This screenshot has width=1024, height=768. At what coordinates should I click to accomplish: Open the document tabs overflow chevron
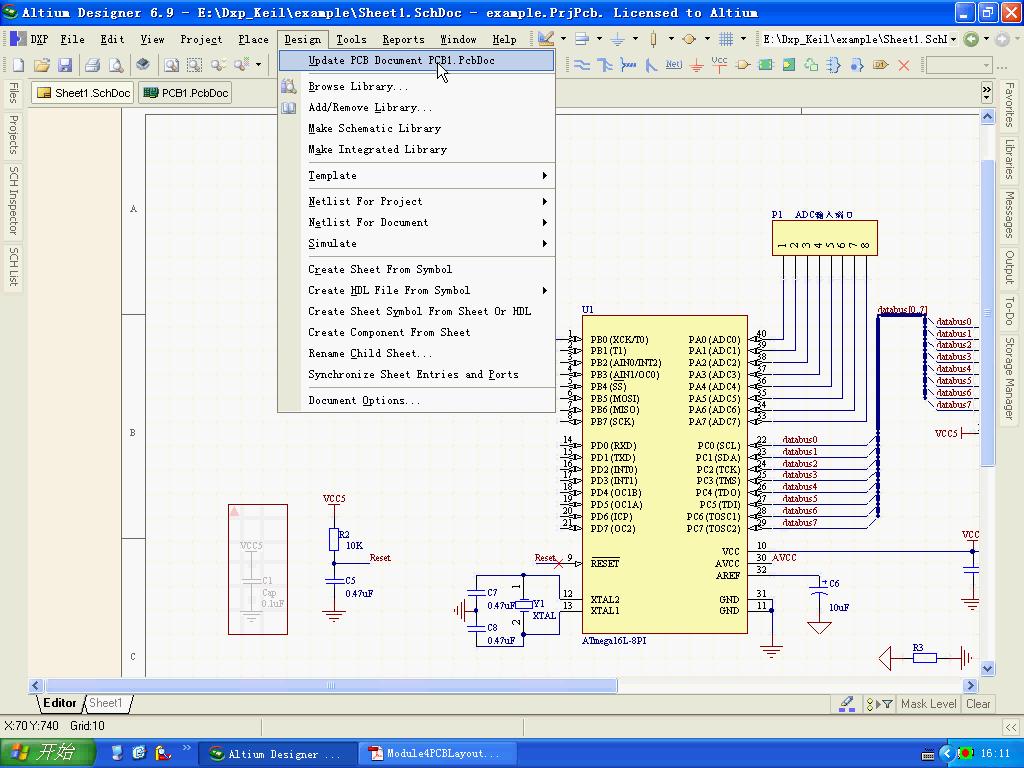click(987, 93)
